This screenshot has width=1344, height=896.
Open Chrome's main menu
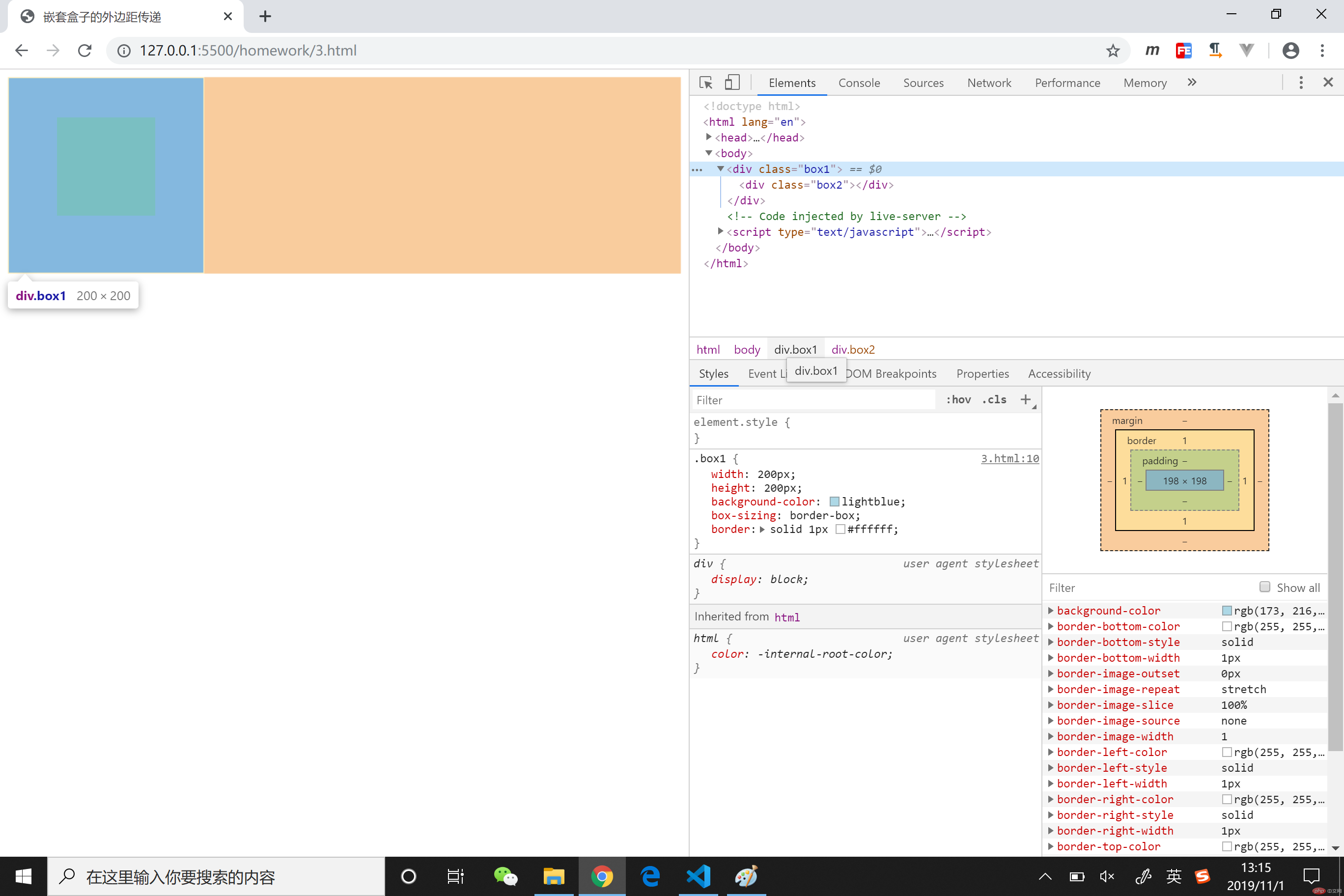pos(1322,51)
